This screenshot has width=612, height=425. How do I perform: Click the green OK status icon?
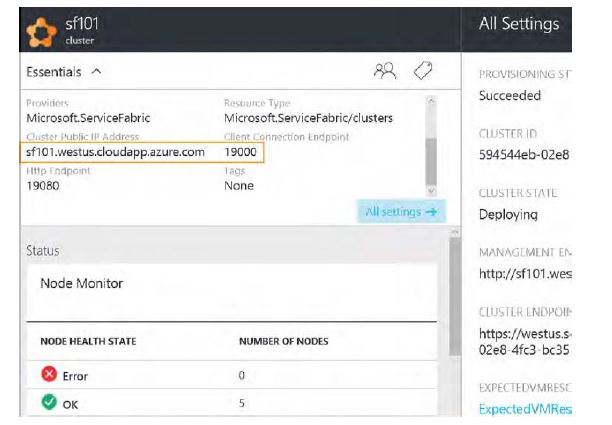(x=49, y=402)
